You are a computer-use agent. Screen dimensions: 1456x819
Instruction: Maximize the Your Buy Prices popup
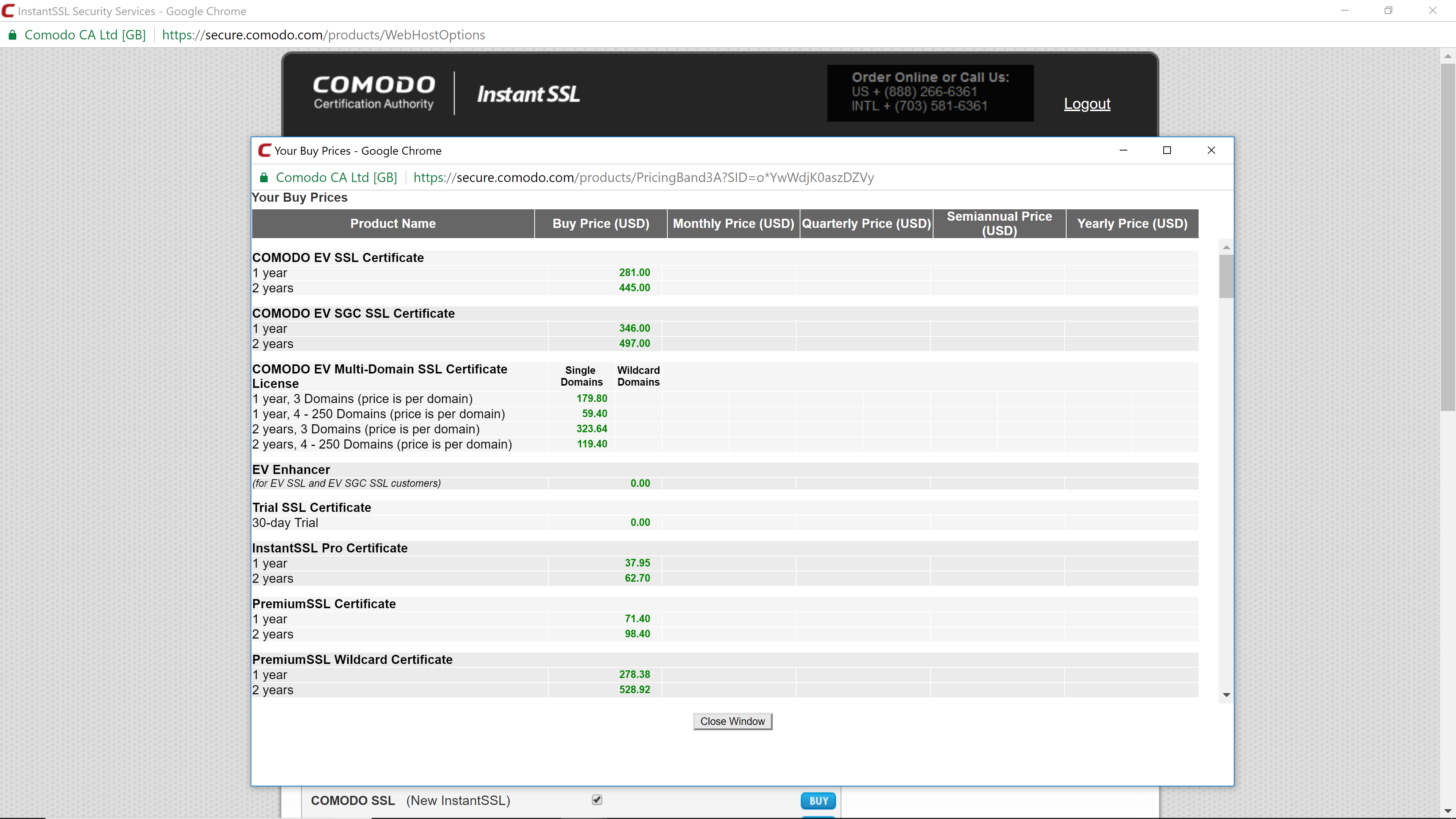[1167, 151]
